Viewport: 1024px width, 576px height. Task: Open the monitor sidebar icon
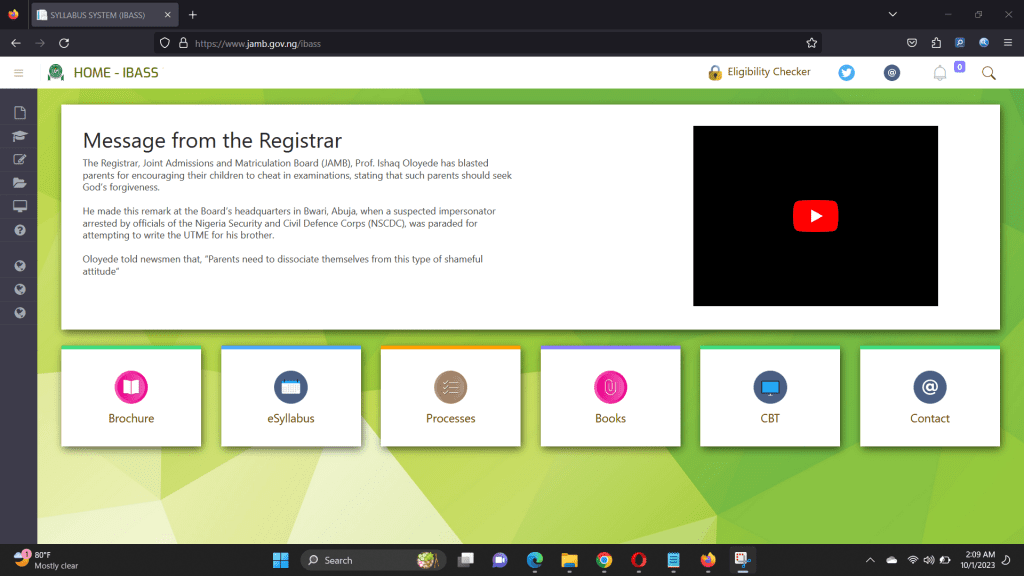(x=20, y=206)
